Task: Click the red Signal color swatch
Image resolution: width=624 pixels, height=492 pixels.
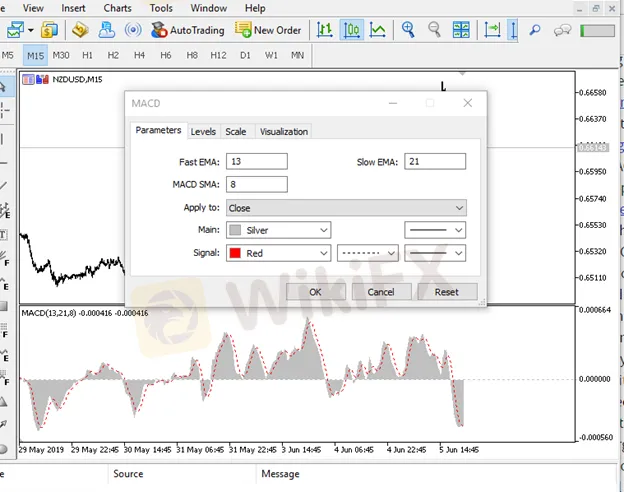Action: click(235, 253)
